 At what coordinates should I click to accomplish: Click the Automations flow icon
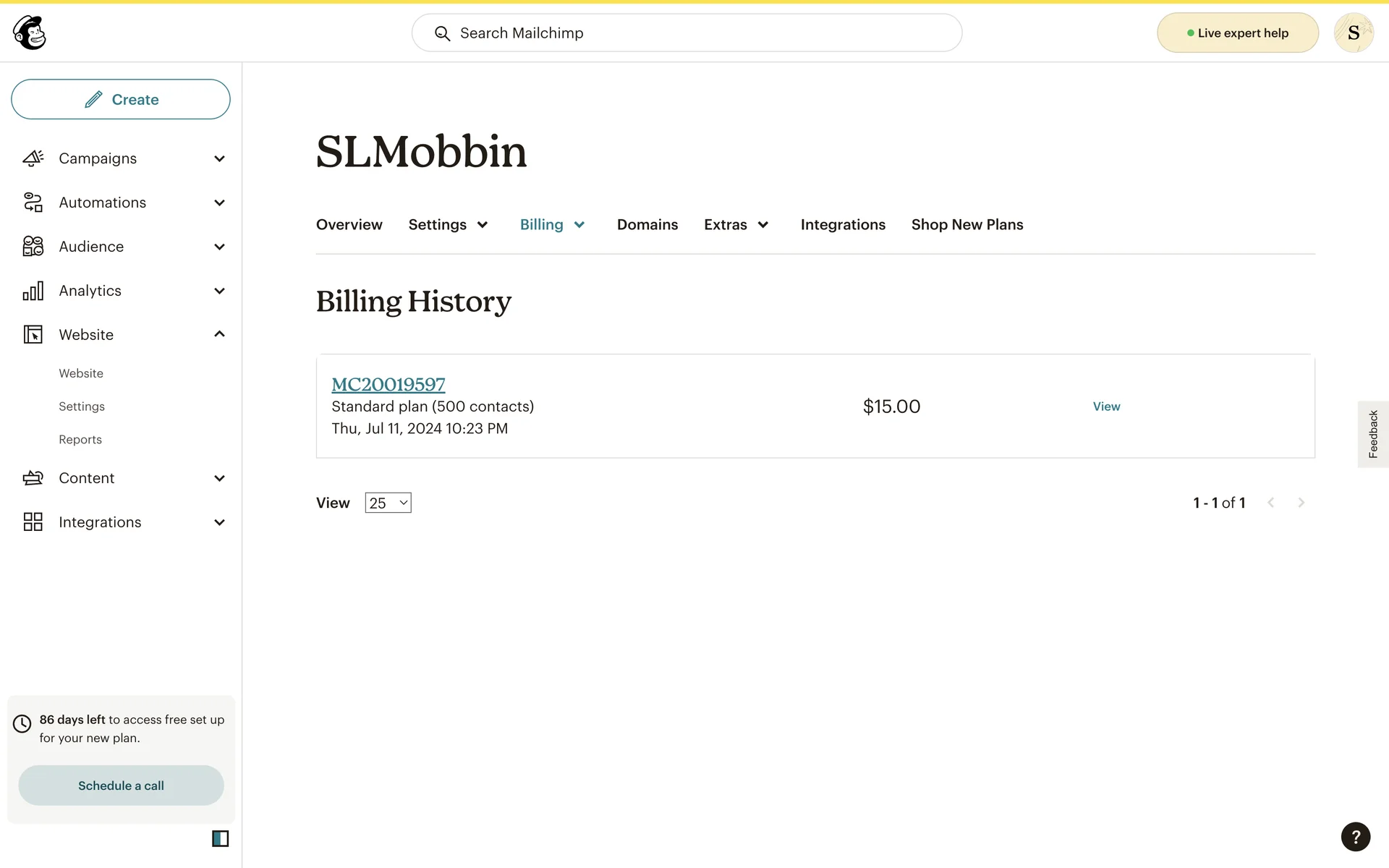pyautogui.click(x=33, y=203)
